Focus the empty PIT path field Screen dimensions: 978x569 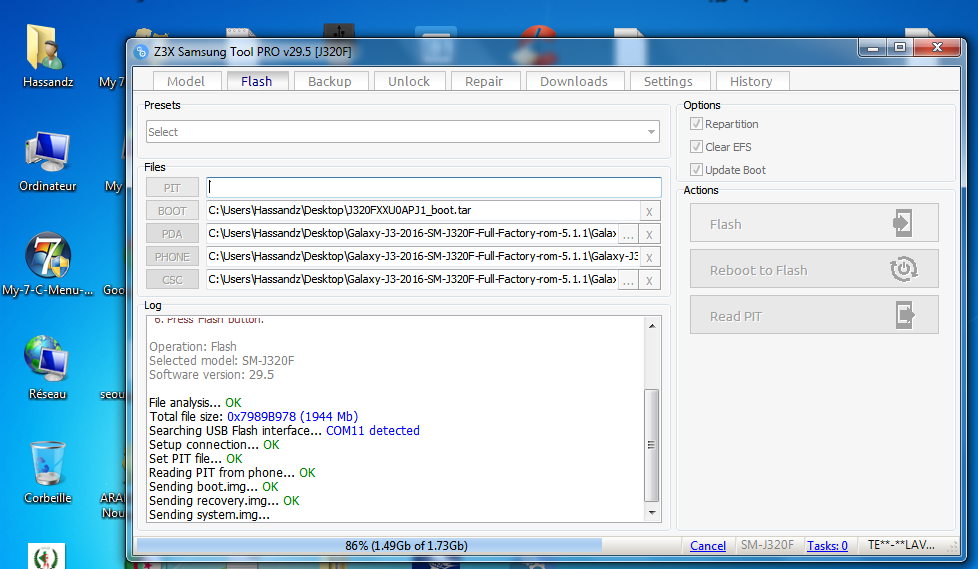(x=433, y=188)
